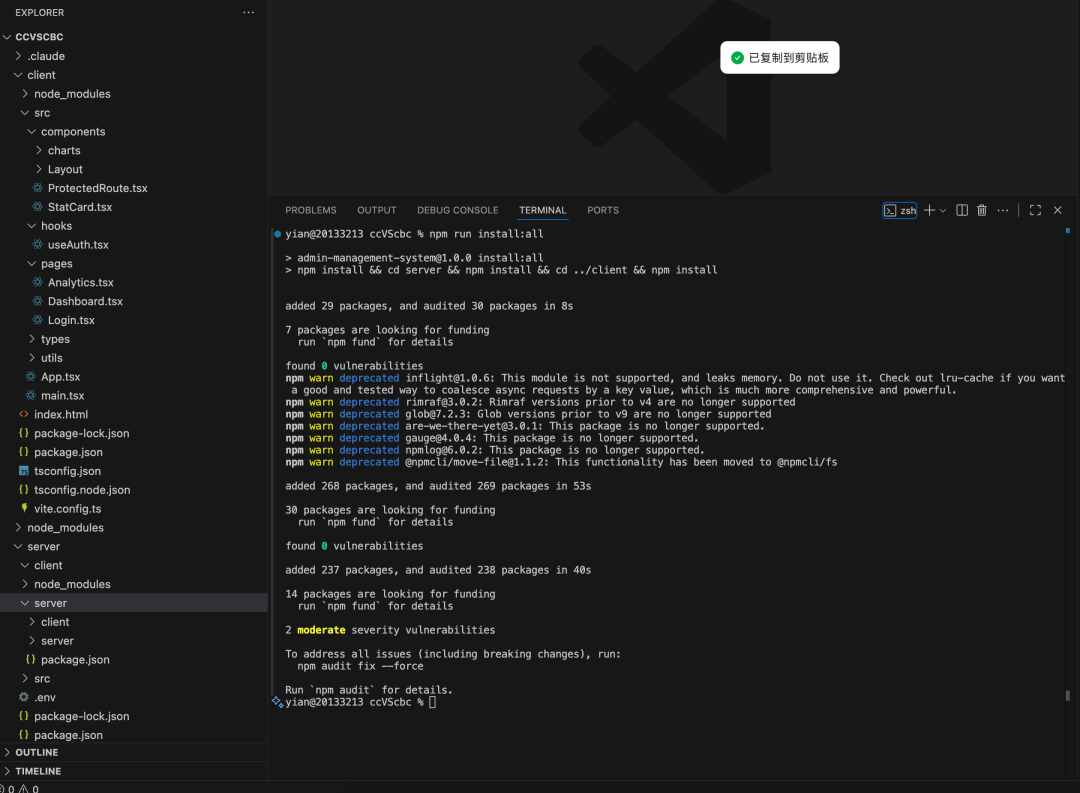Split the terminal panel
This screenshot has height=793, width=1080.
pos(962,210)
